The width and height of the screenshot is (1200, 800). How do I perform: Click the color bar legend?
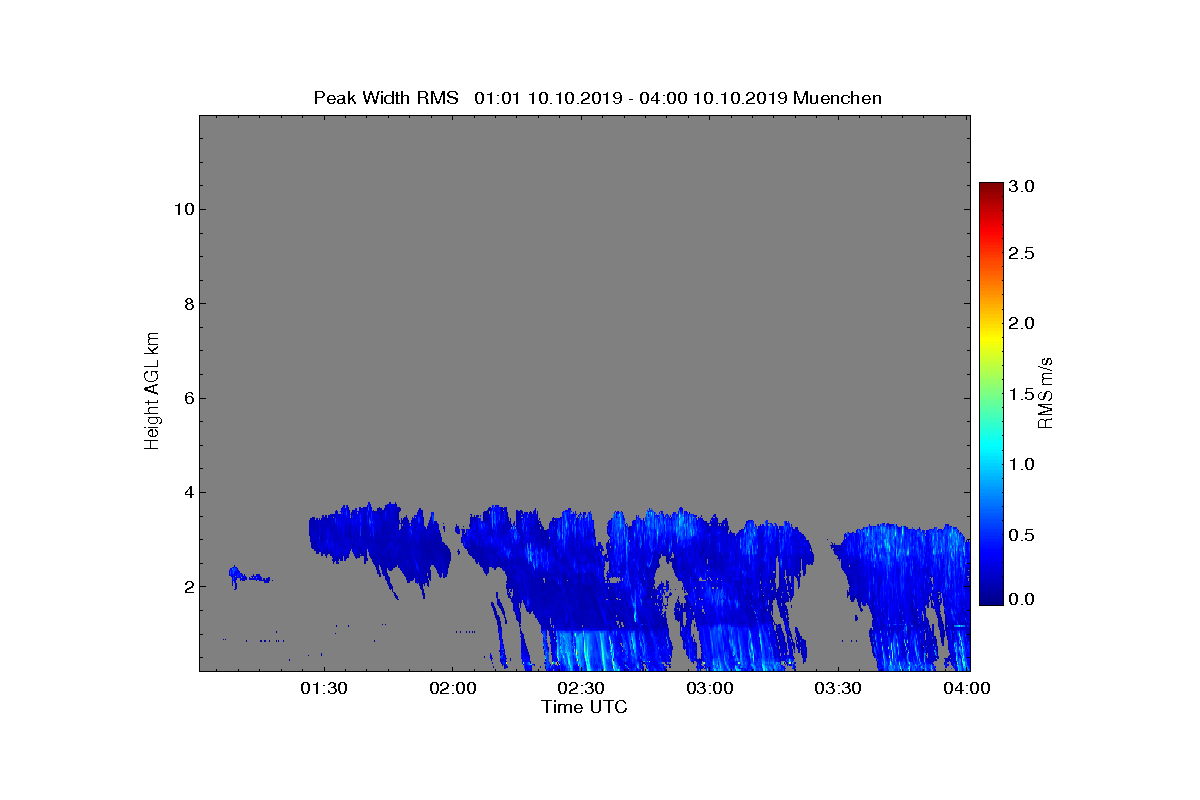pos(991,394)
